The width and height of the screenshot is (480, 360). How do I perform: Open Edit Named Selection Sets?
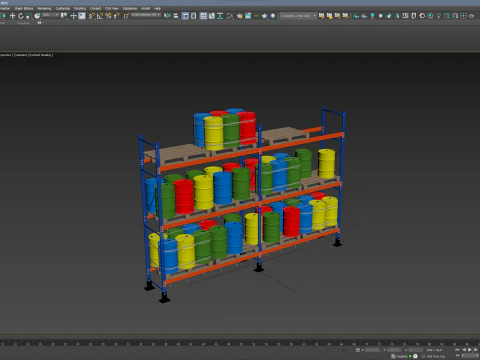[126, 16]
